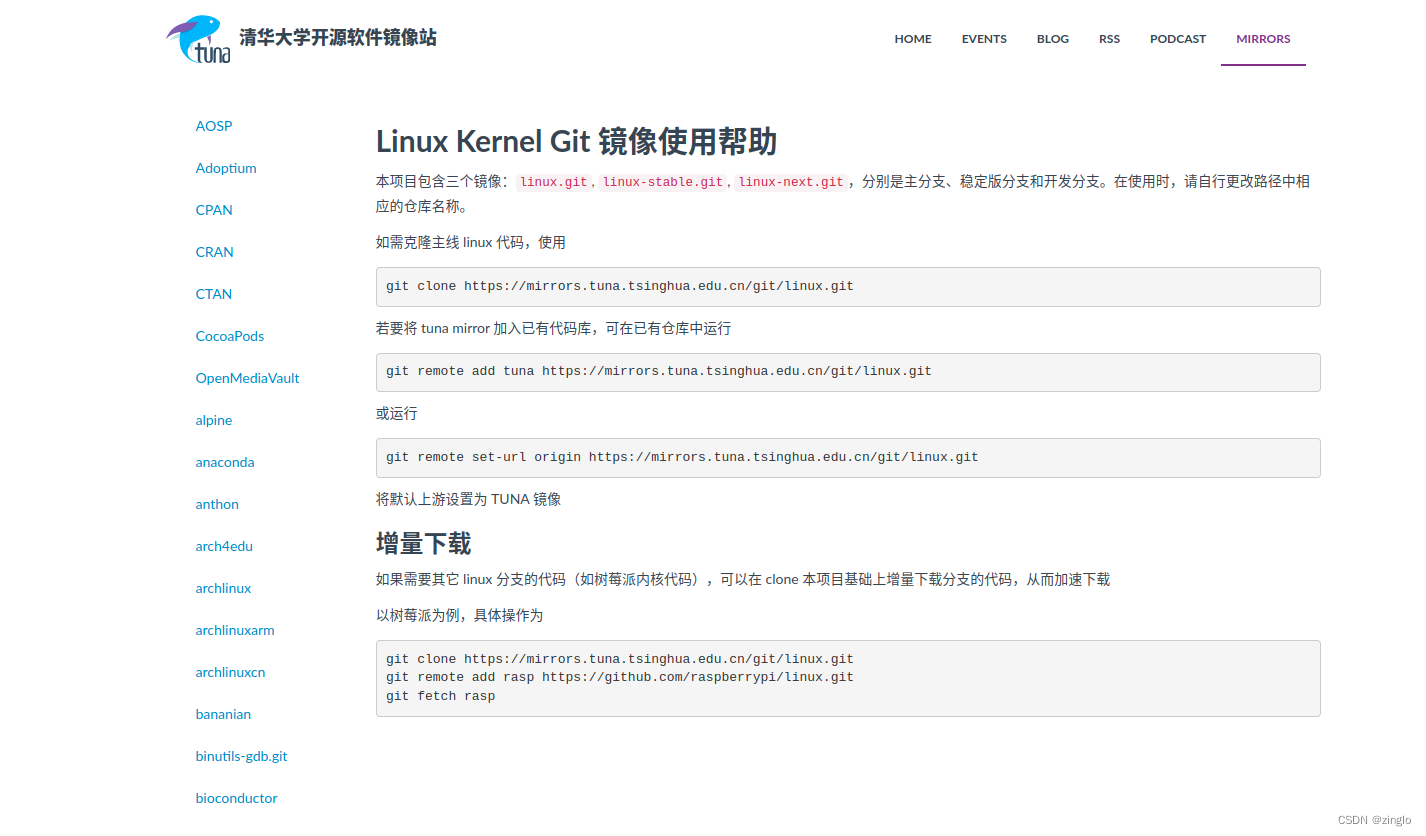Open the BLOG navigation item
This screenshot has height=836, width=1426.
[x=1052, y=38]
